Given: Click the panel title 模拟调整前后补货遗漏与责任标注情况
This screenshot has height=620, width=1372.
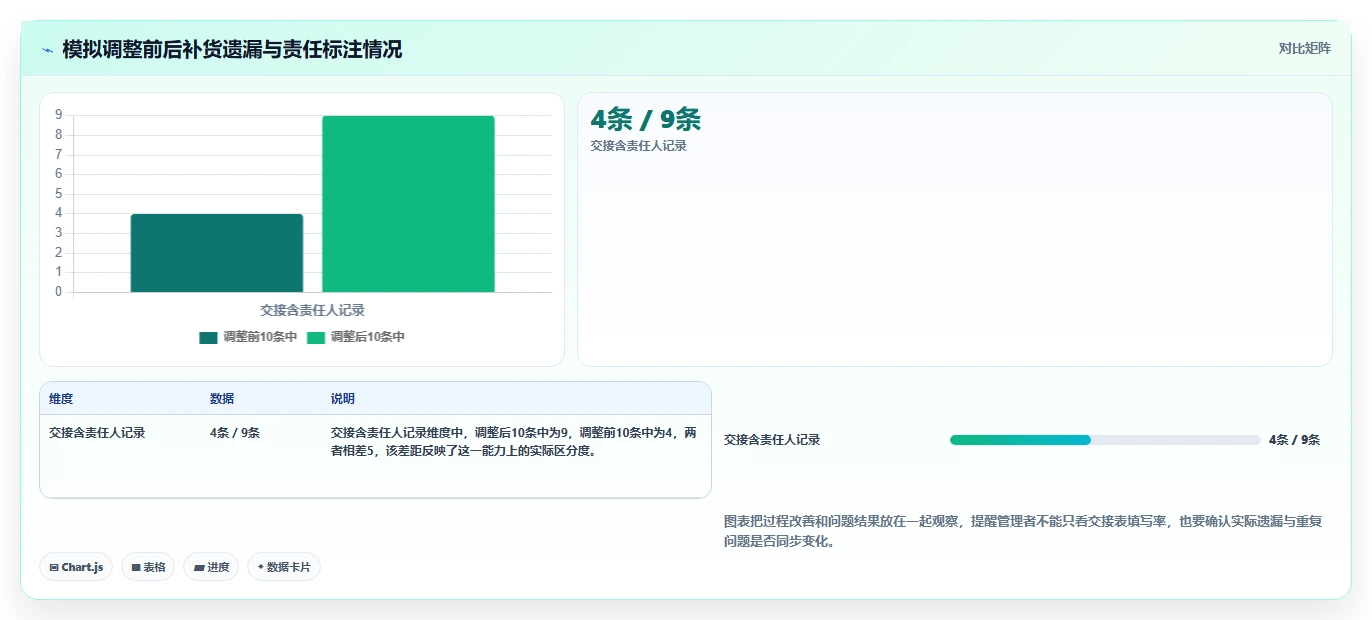Looking at the screenshot, I should 232,49.
